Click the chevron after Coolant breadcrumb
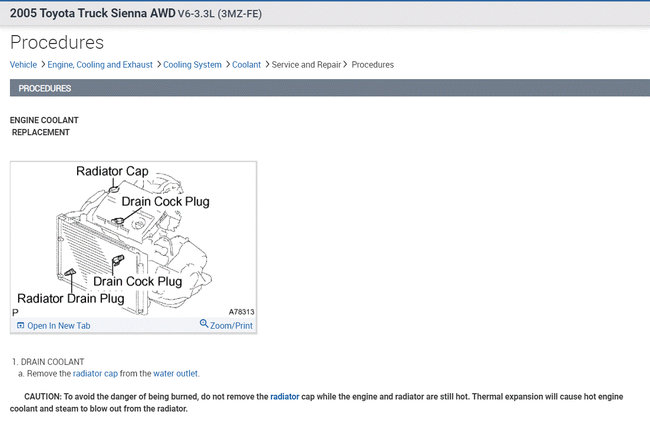Screen dimensions: 650x421 pos(267,65)
